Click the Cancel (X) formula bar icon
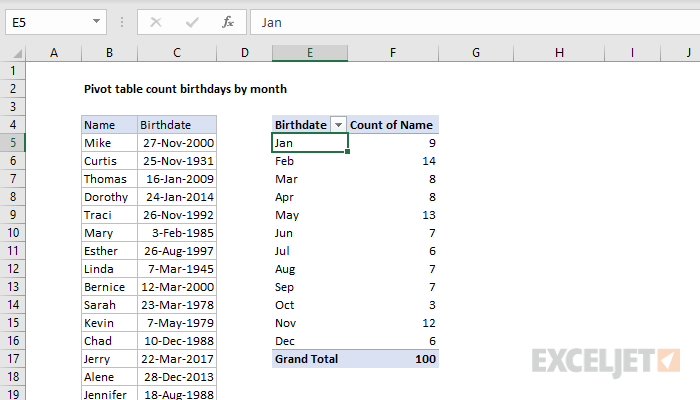This screenshot has height=400, width=700. (156, 22)
